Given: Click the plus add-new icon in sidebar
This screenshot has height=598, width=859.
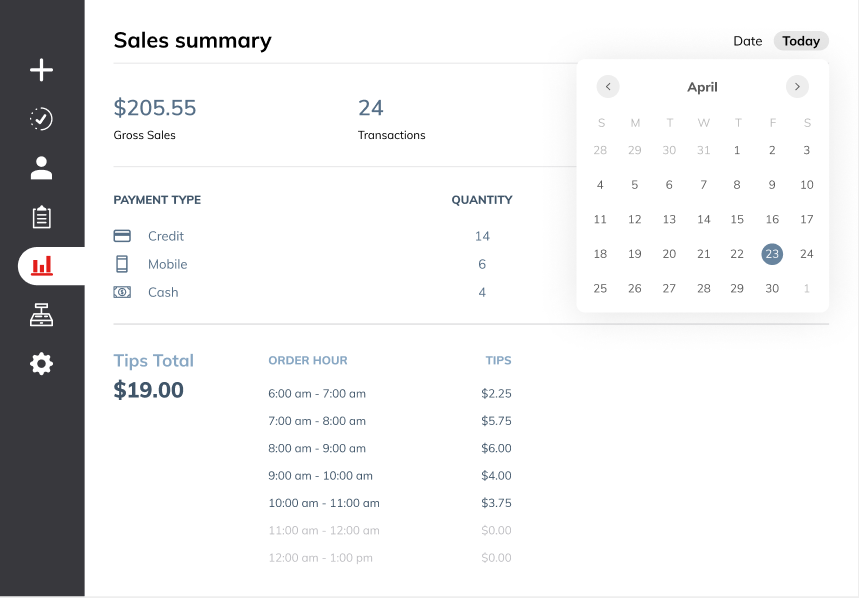Looking at the screenshot, I should tap(42, 70).
